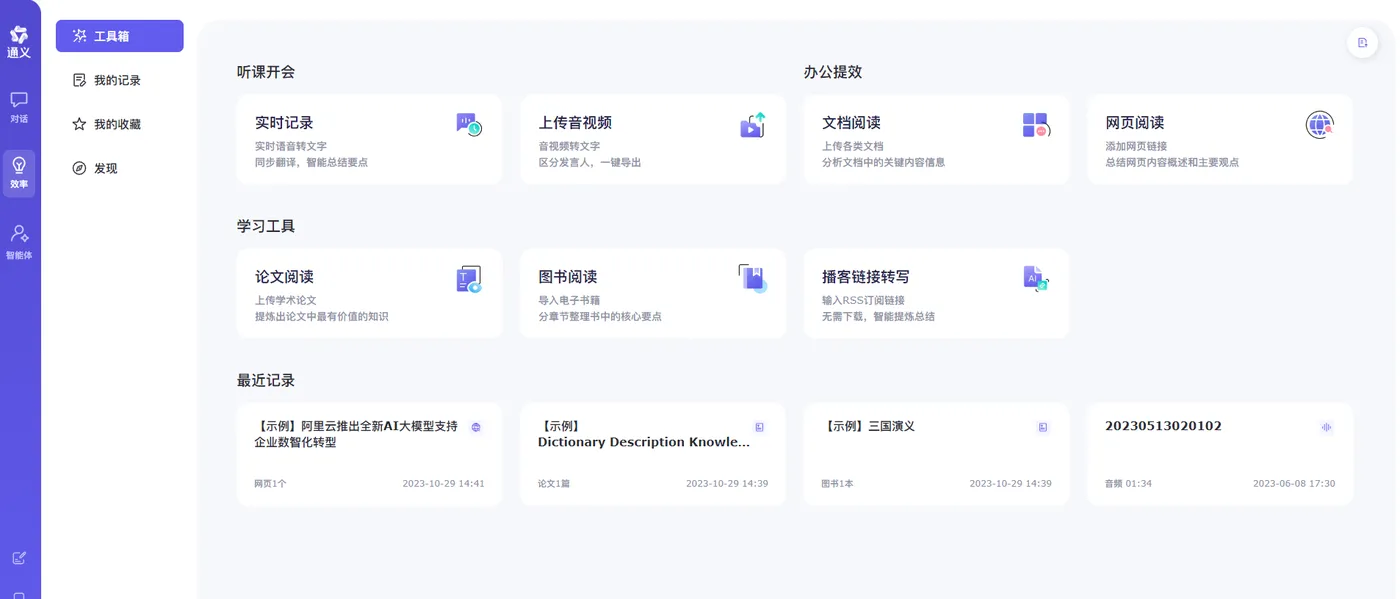Click the text 实时语音转文字
This screenshot has height=599, width=1400.
coord(291,146)
